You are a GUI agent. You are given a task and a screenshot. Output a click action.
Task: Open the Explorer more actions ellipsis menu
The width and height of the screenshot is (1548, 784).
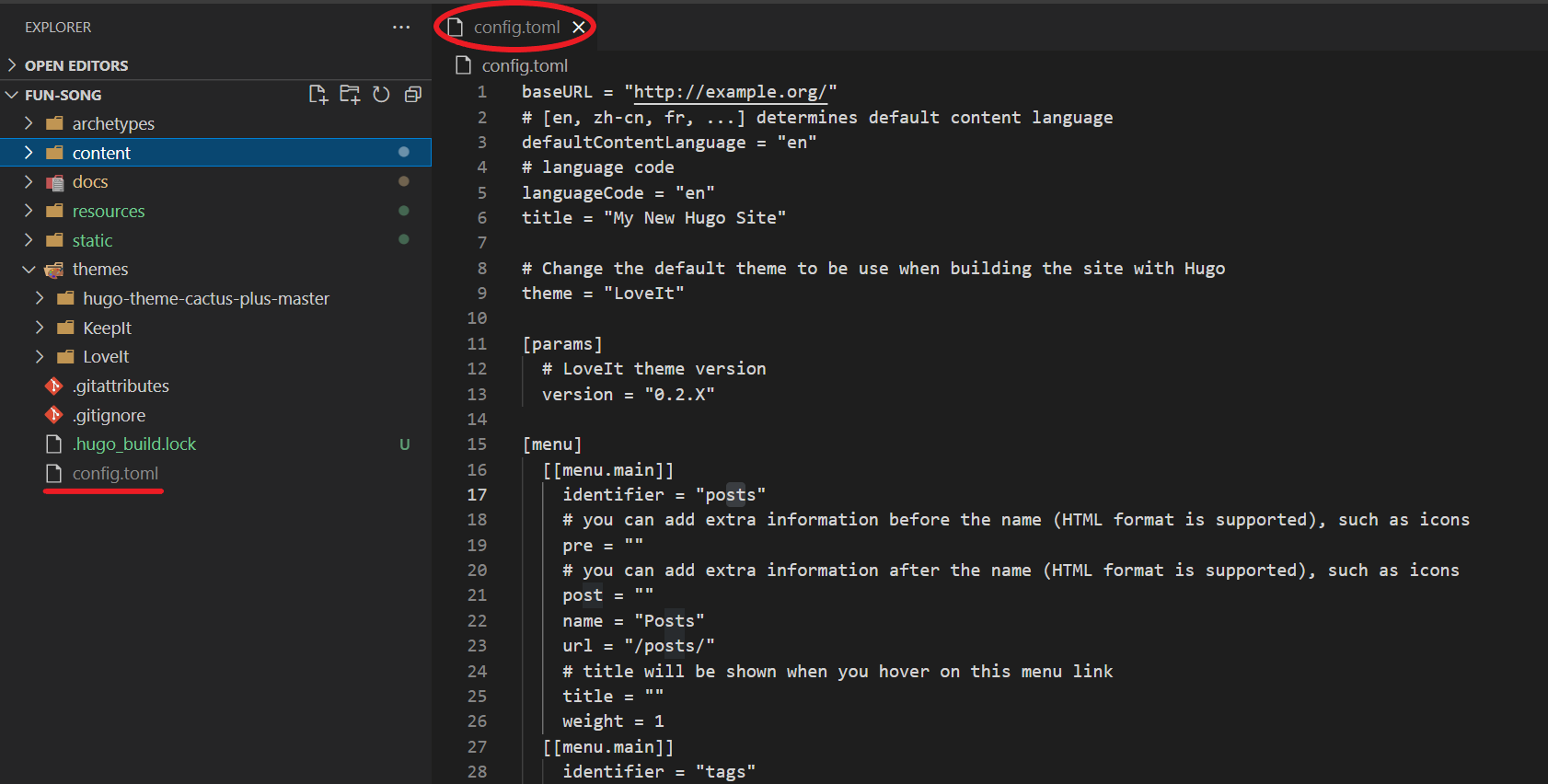click(x=401, y=28)
